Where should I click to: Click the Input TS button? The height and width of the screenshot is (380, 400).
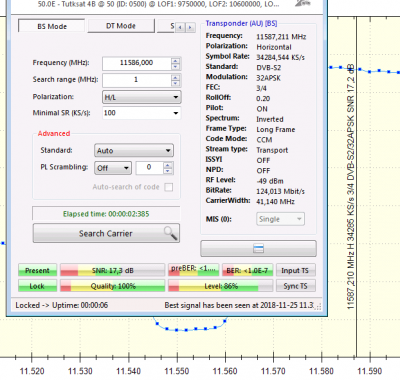tap(295, 270)
